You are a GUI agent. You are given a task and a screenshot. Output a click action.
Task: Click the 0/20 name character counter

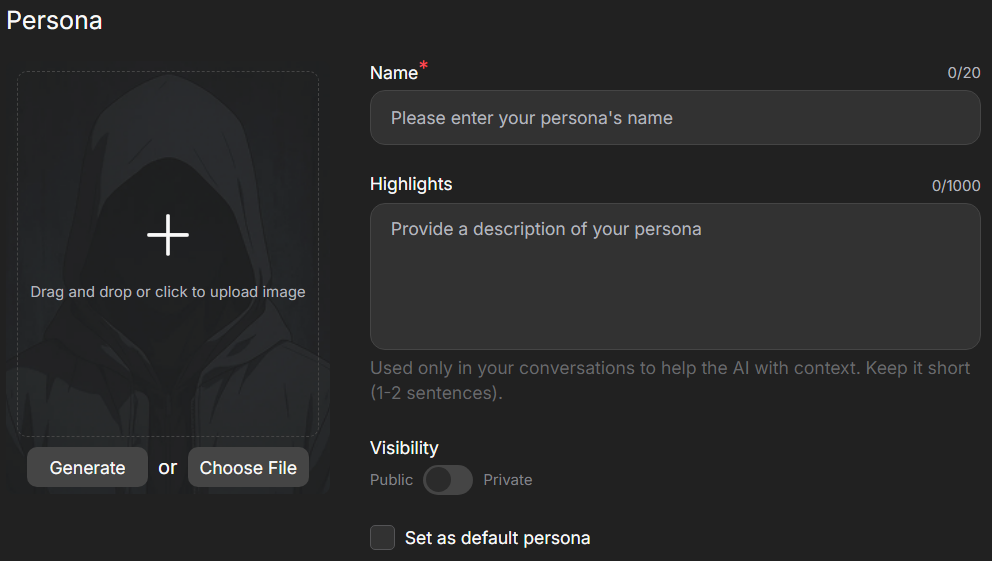pyautogui.click(x=964, y=73)
